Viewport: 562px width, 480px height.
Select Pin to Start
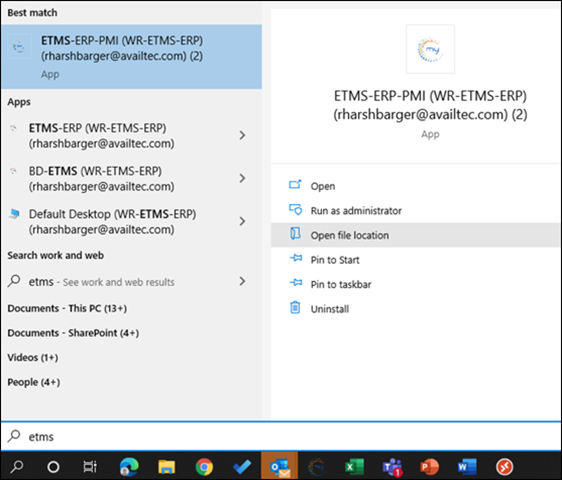click(335, 260)
